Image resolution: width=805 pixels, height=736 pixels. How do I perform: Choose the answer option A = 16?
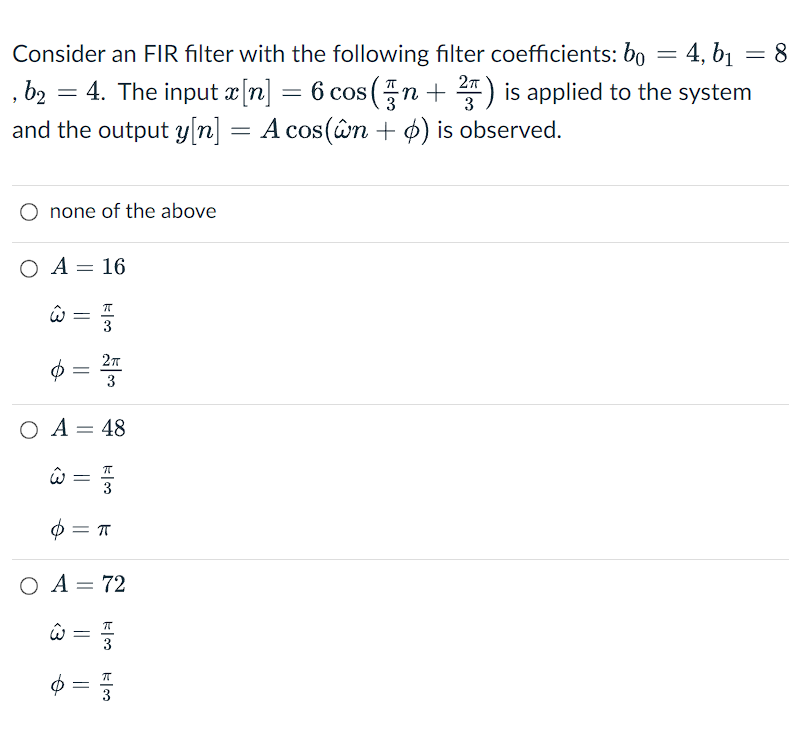point(29,266)
